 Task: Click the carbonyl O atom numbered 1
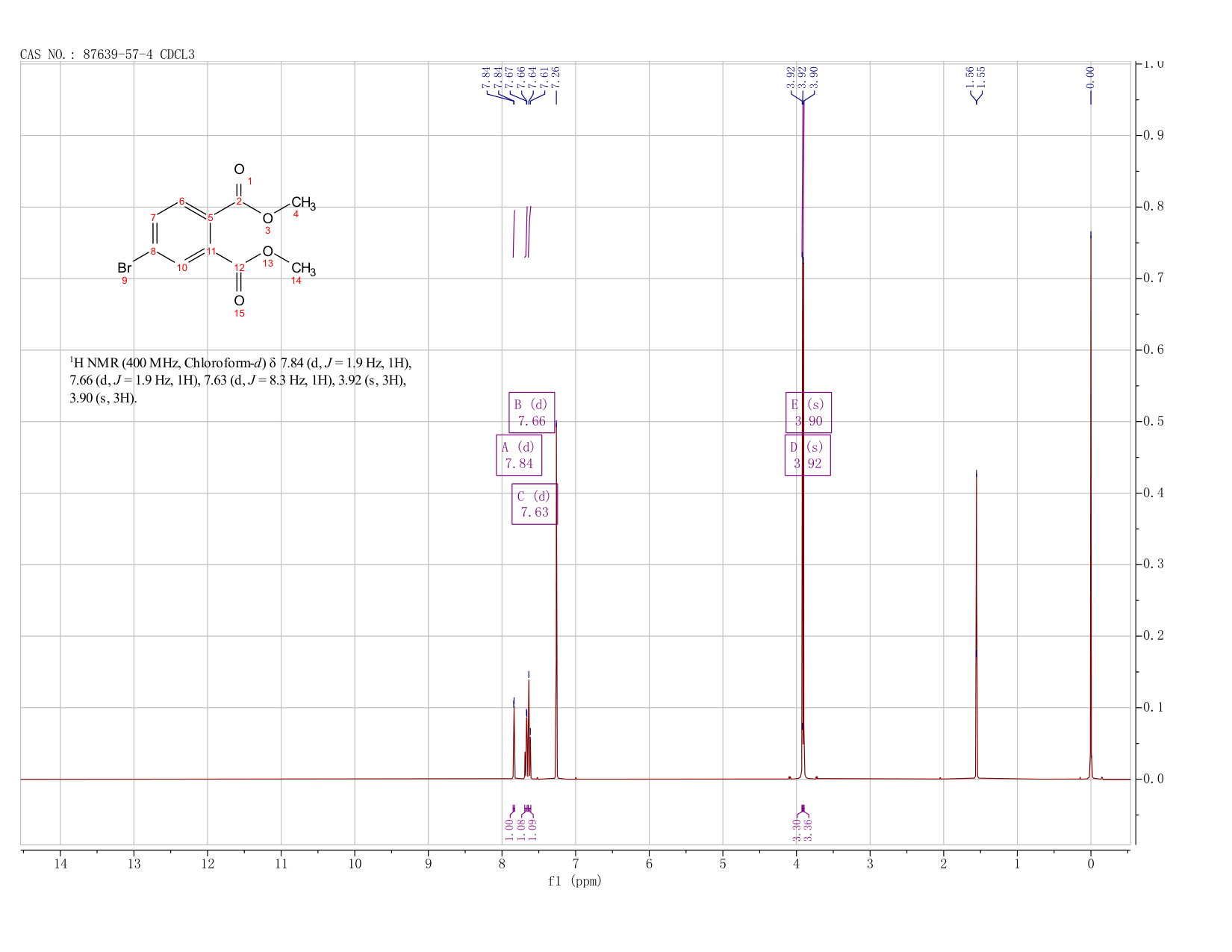point(239,169)
